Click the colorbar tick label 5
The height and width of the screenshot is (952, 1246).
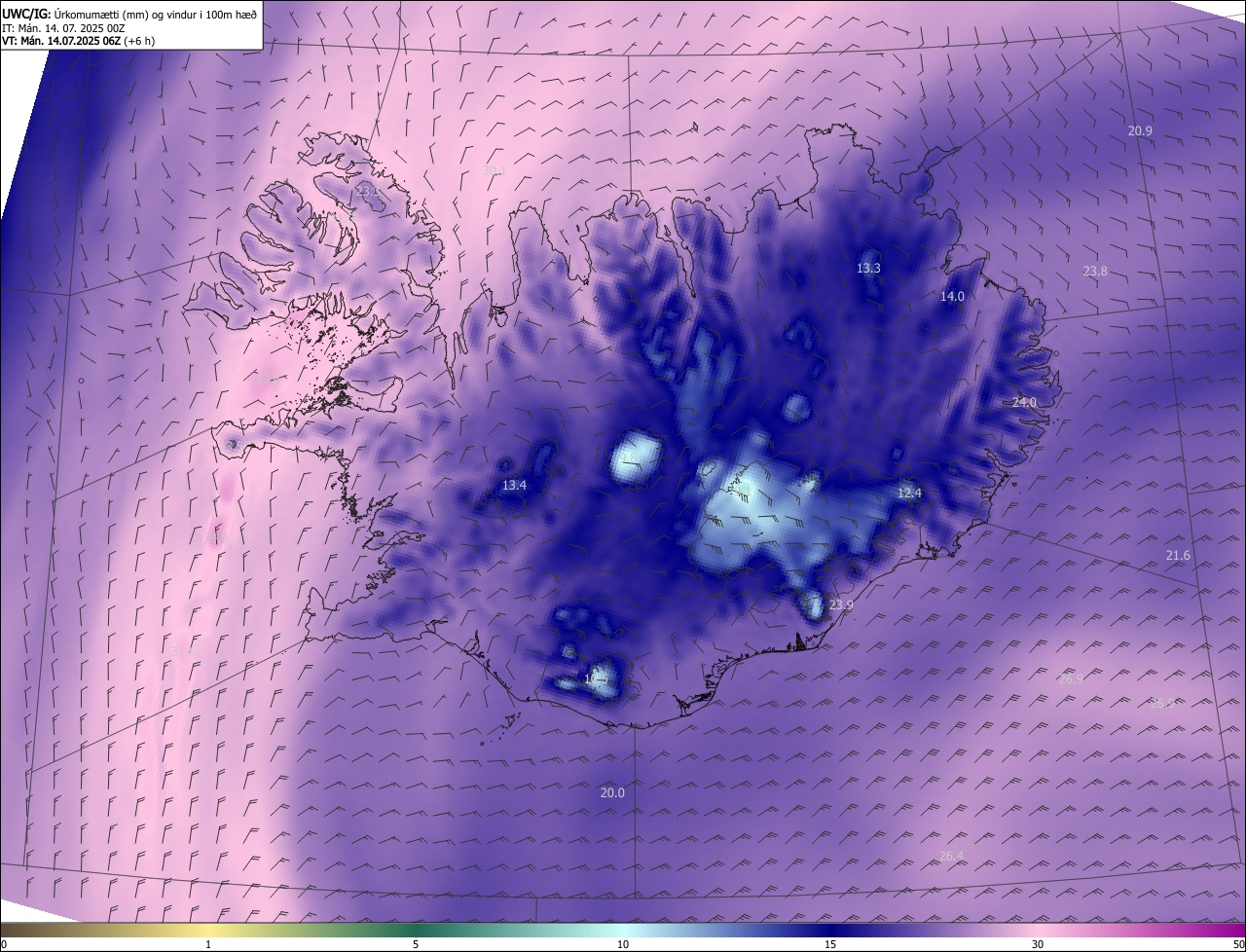coord(416,945)
